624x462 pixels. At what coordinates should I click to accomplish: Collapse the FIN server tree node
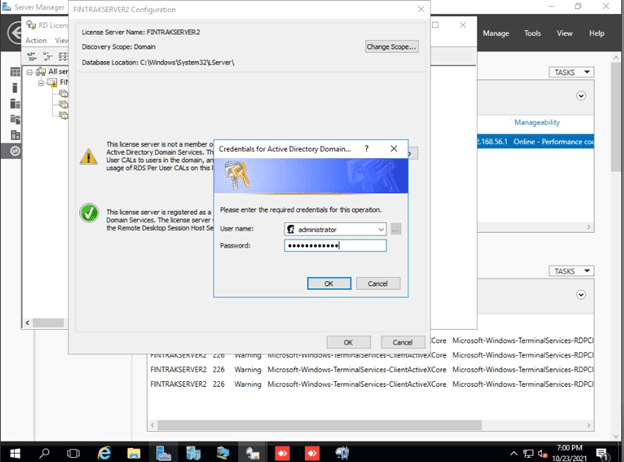coord(41,83)
